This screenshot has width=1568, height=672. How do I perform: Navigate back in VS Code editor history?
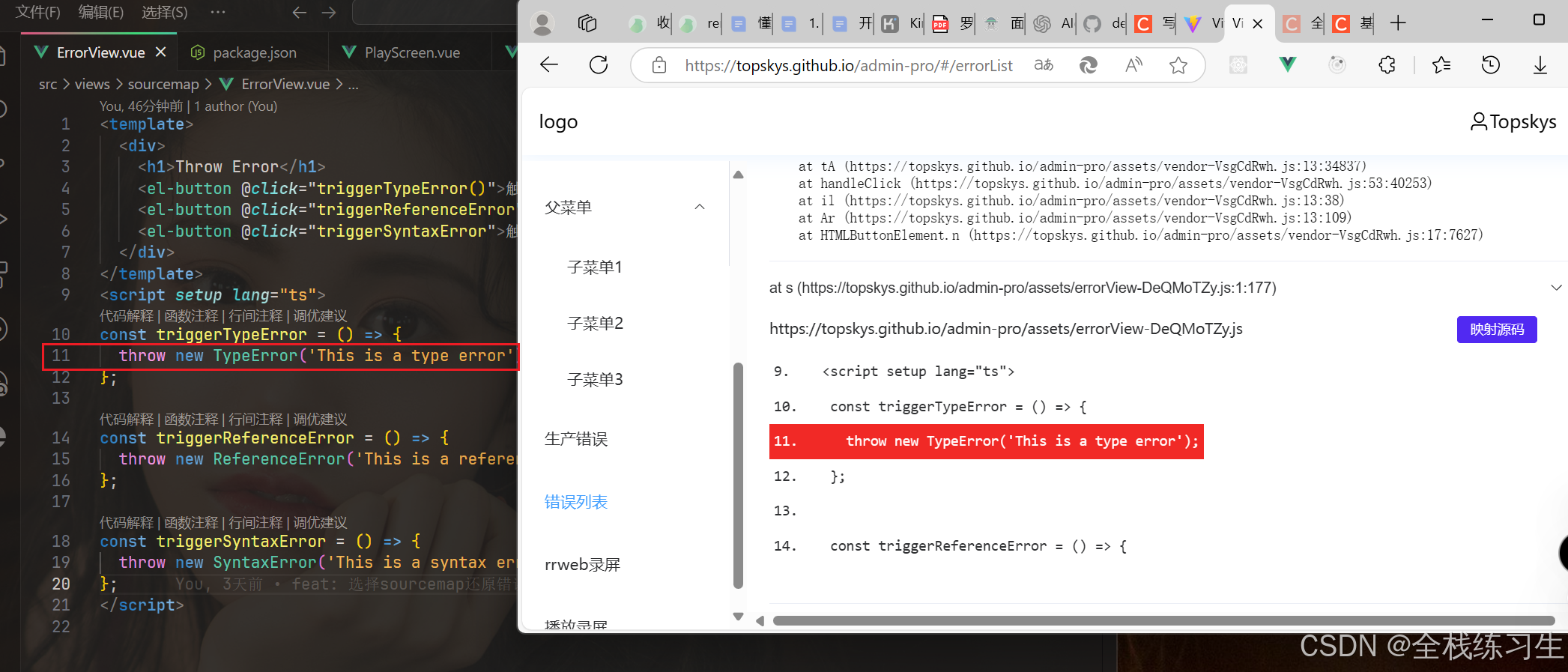coord(300,12)
